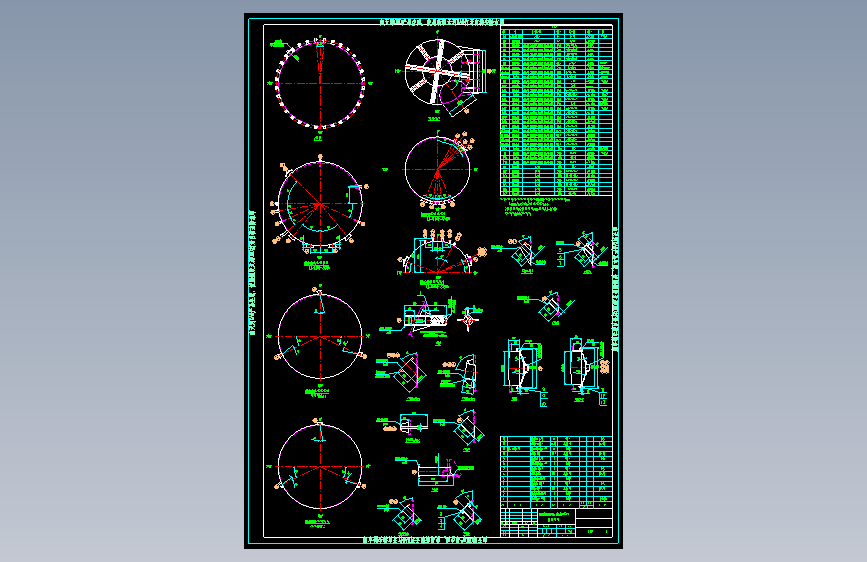Select the title block in drawing corner
This screenshot has width=867, height=562.
(556, 522)
